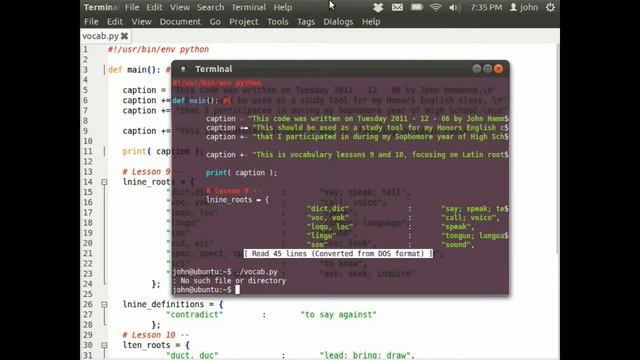The height and width of the screenshot is (360, 640).
Task: Click "No such file or directory" text
Action: click(x=233, y=280)
